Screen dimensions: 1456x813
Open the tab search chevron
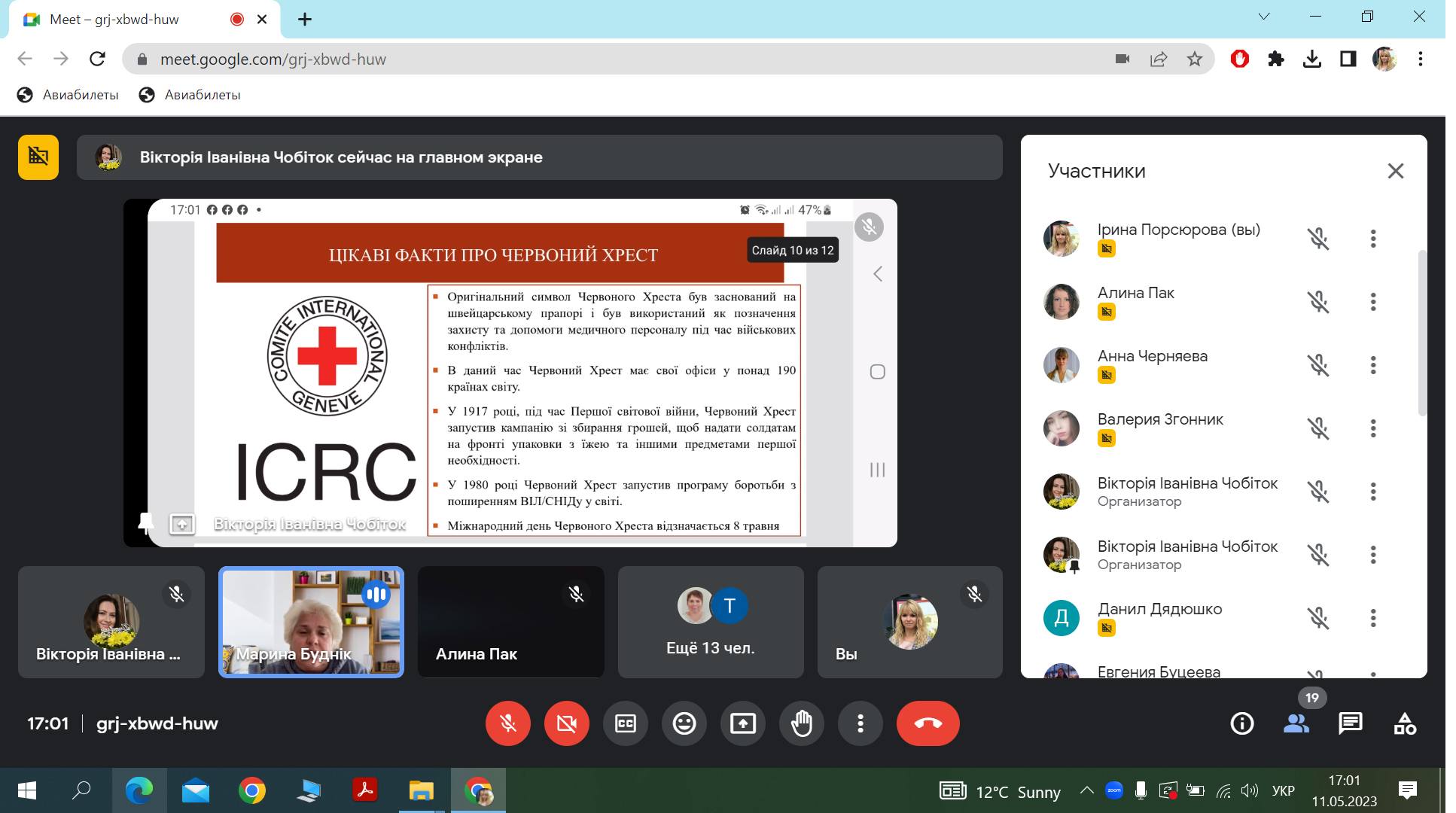(x=1264, y=17)
